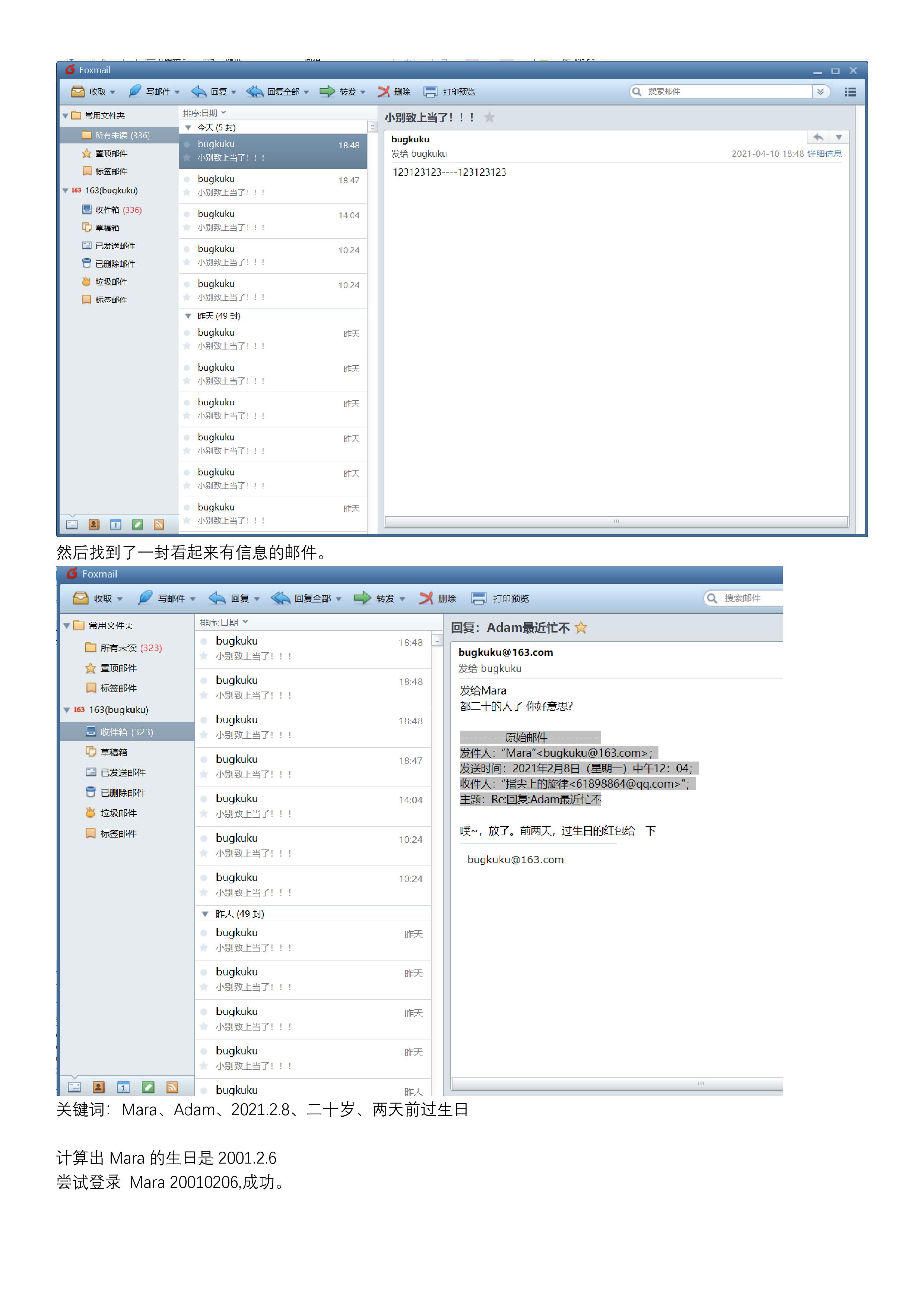Toggle read dot of 18:47 email in upper list
Viewport: 924px width, 1307px height.
click(187, 179)
